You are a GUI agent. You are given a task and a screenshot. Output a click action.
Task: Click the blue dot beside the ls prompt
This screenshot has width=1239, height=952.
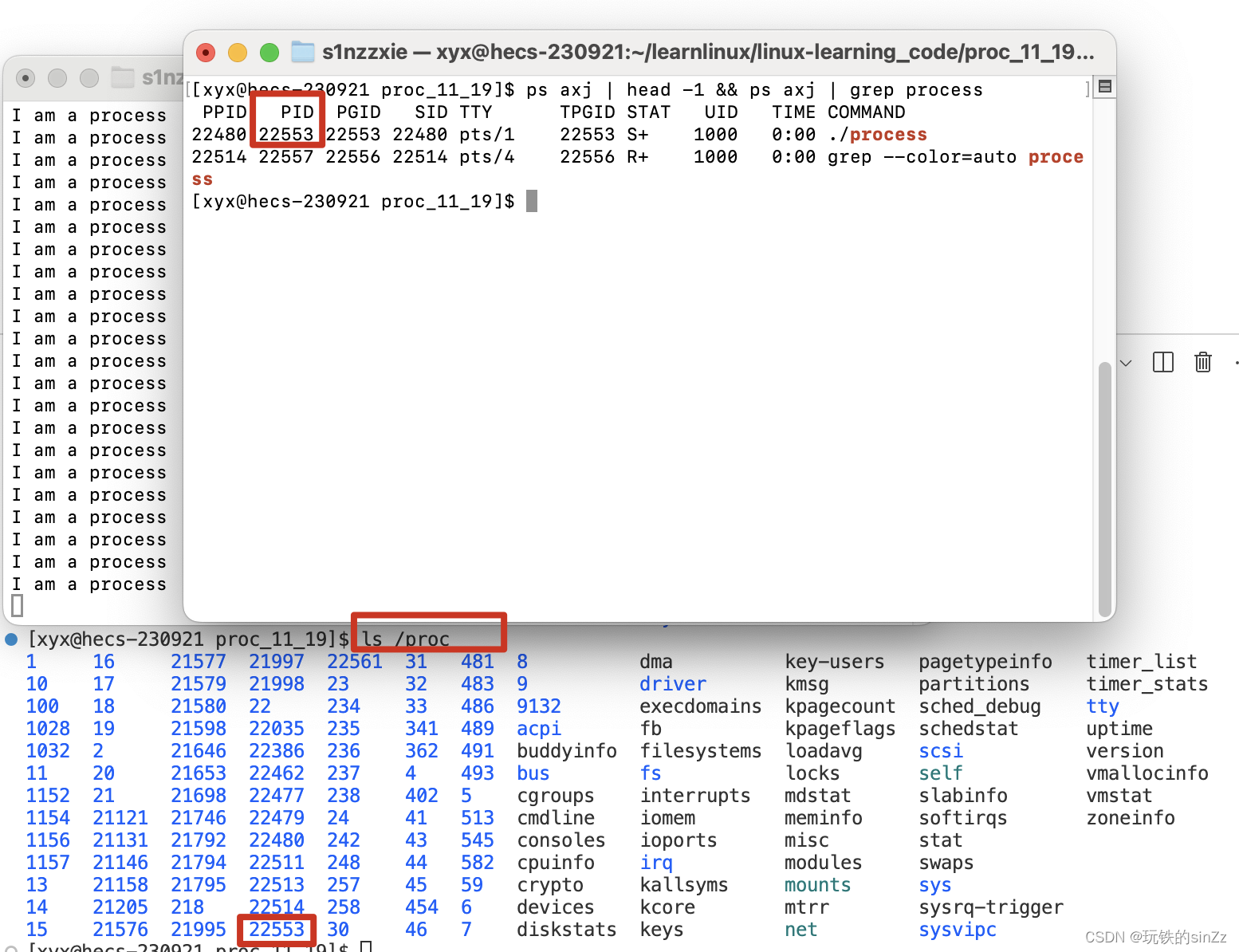[11, 639]
